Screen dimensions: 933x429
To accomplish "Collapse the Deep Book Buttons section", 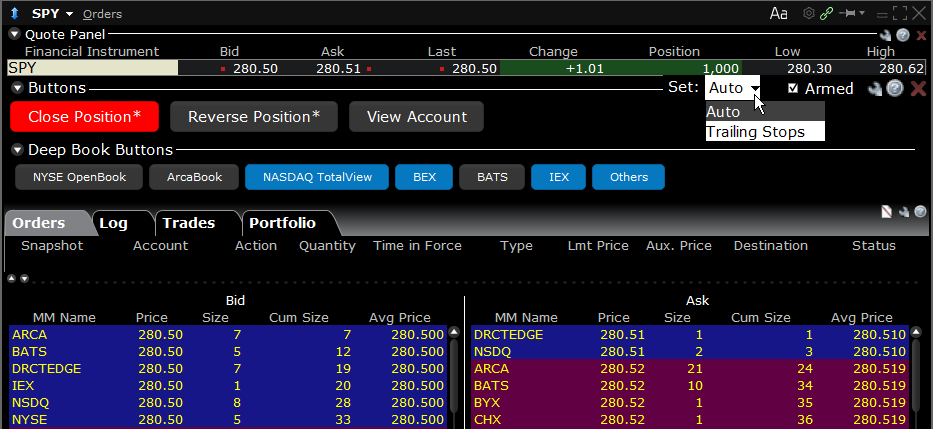I will coord(17,150).
